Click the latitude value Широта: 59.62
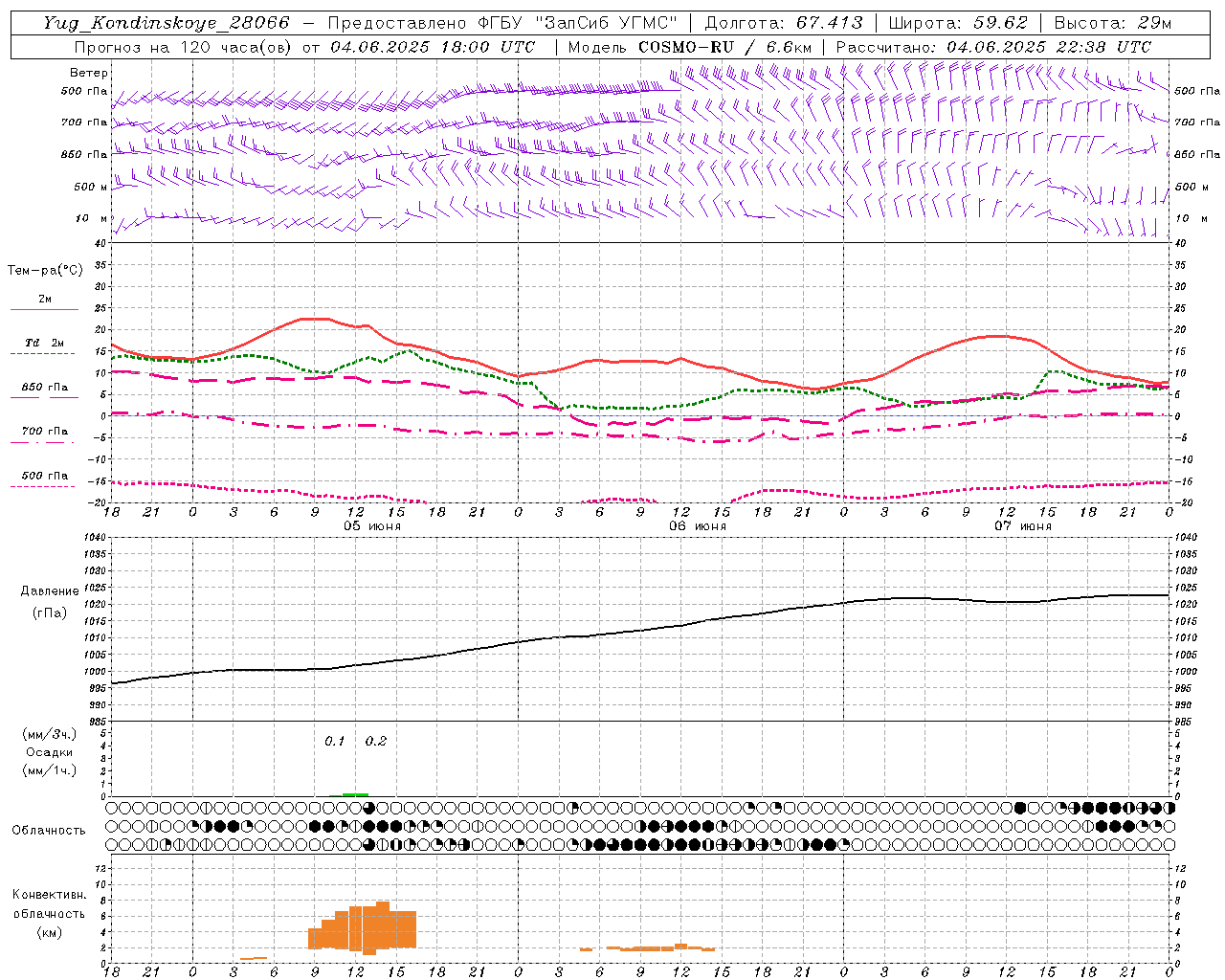Screen dimensions: 1225x980 [958, 23]
